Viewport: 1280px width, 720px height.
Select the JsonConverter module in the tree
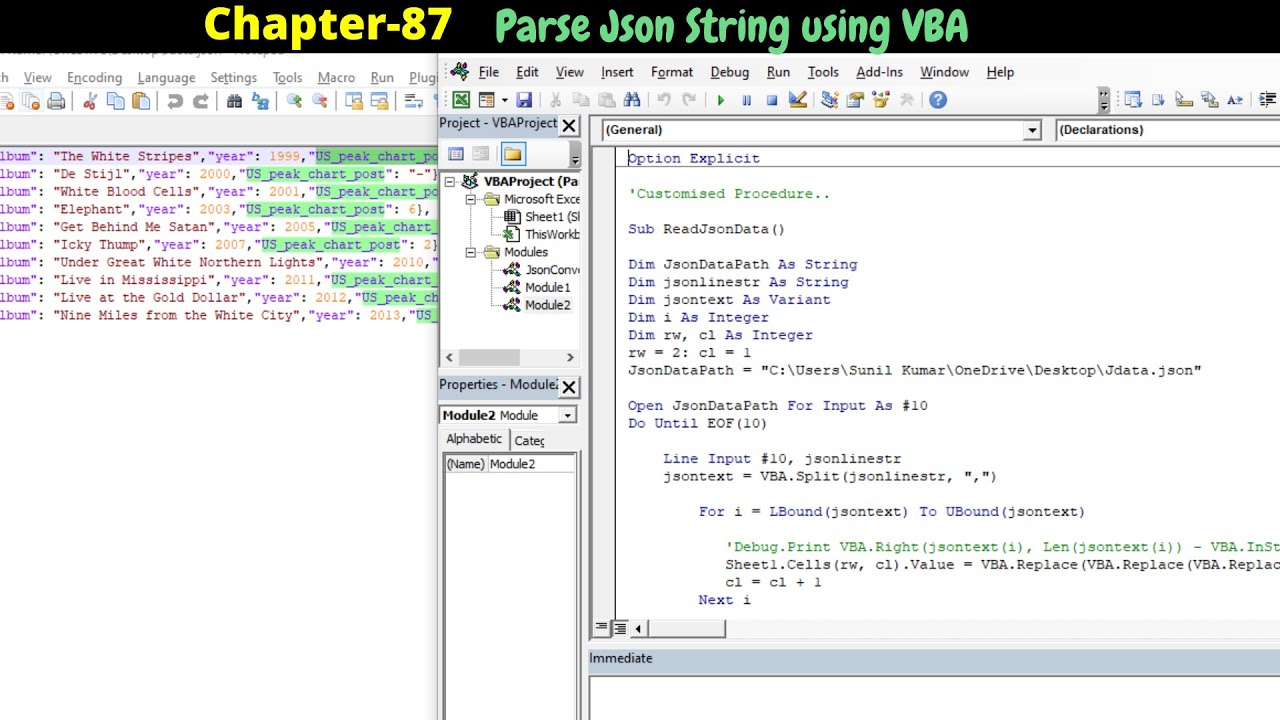point(552,270)
